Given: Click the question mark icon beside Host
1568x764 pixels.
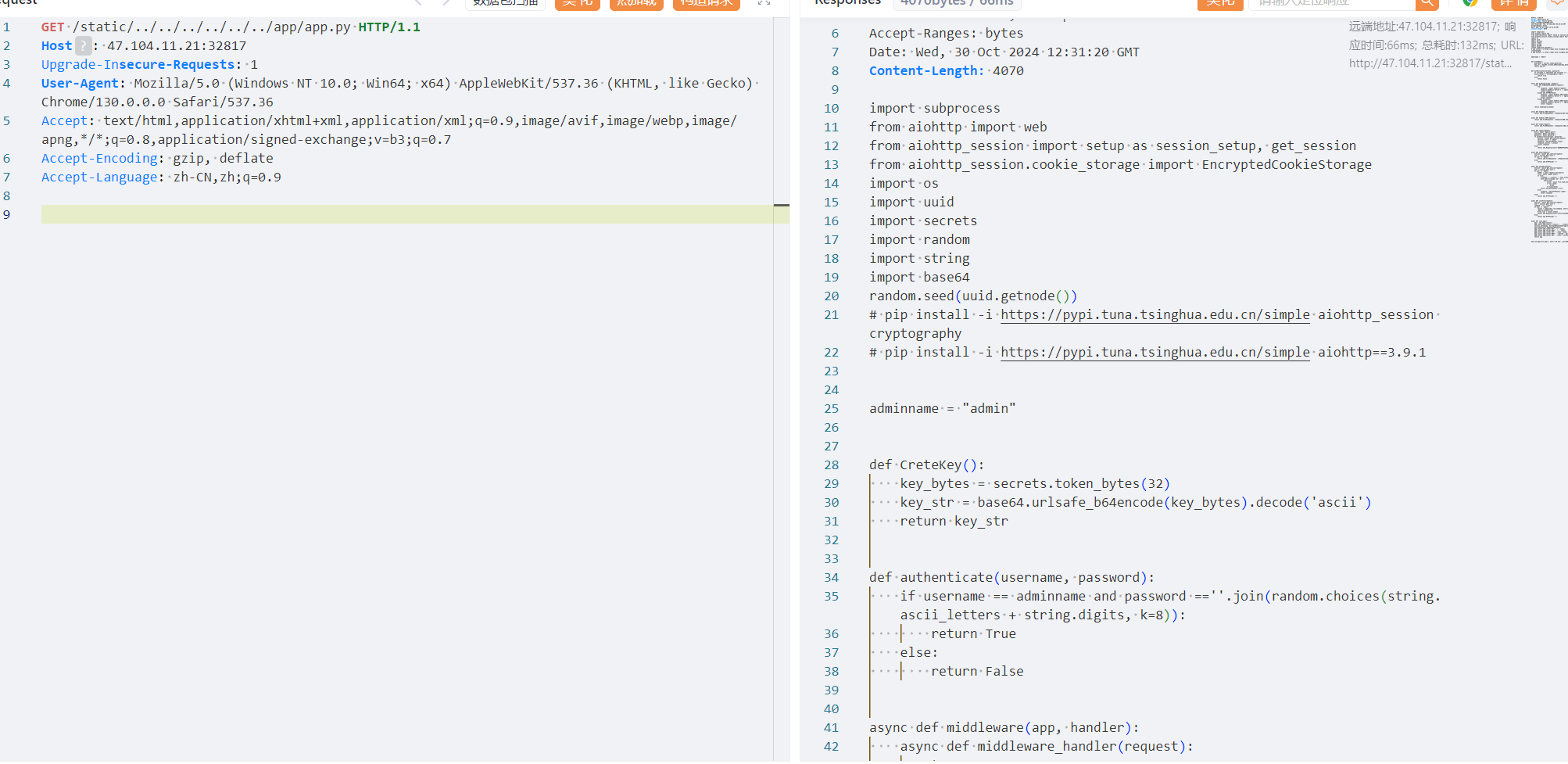Looking at the screenshot, I should tap(83, 46).
